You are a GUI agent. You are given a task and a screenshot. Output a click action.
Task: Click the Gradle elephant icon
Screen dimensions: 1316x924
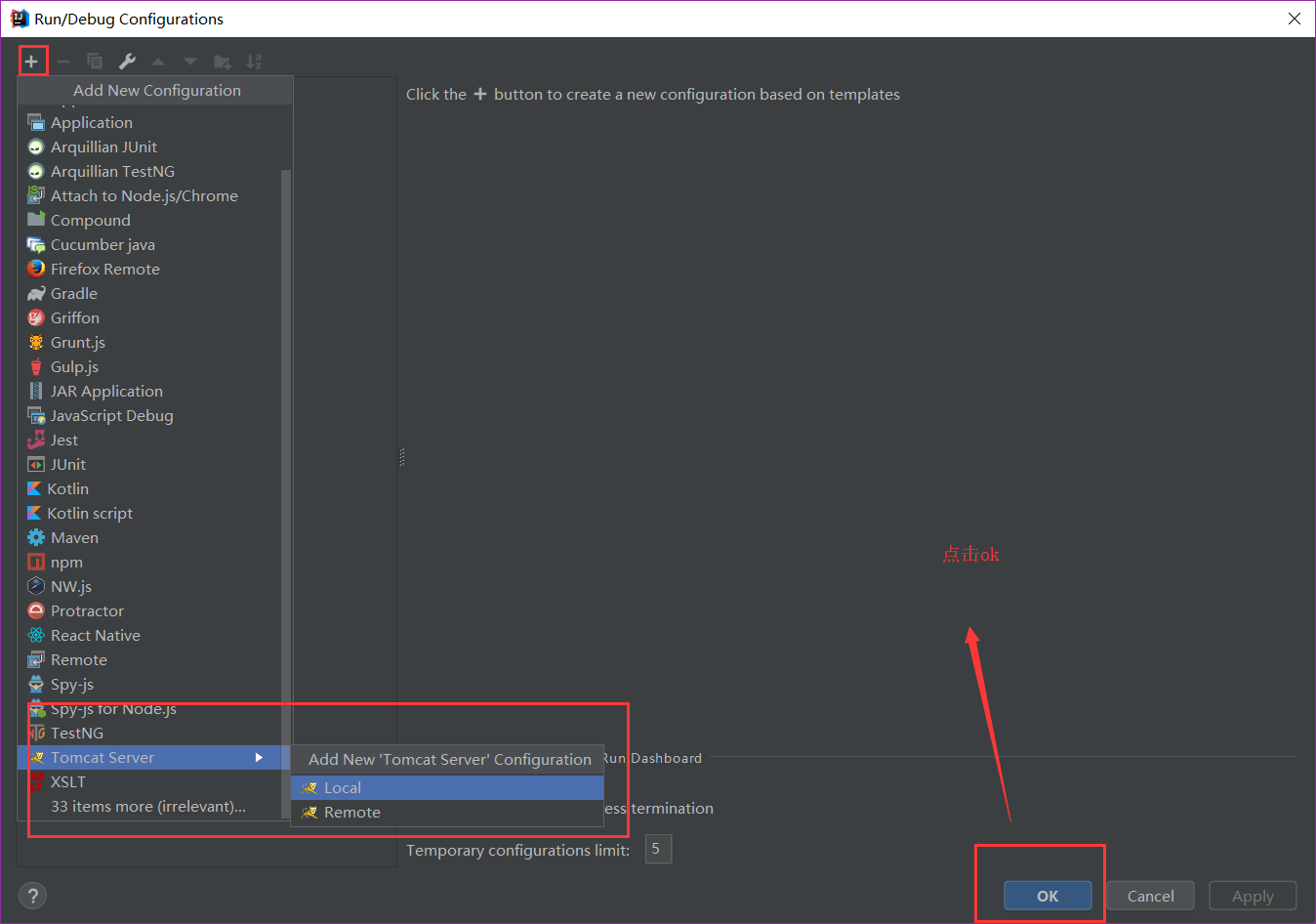point(36,293)
